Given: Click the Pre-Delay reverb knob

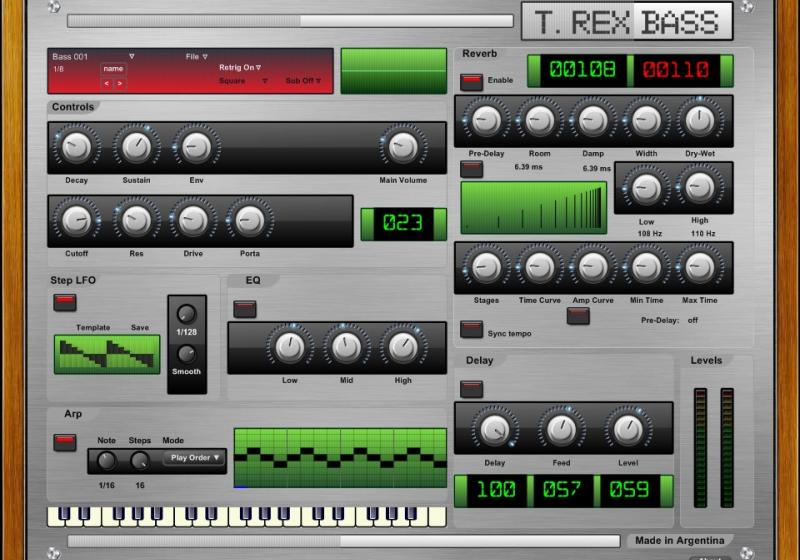Looking at the screenshot, I should (486, 121).
